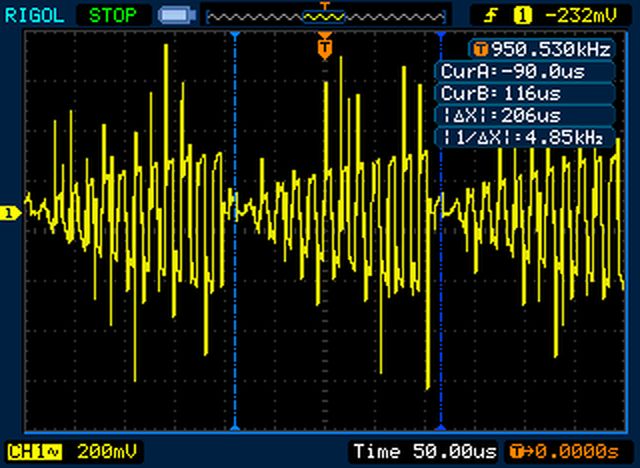Click the -232mV trigger level value
The width and height of the screenshot is (640, 468).
[580, 16]
